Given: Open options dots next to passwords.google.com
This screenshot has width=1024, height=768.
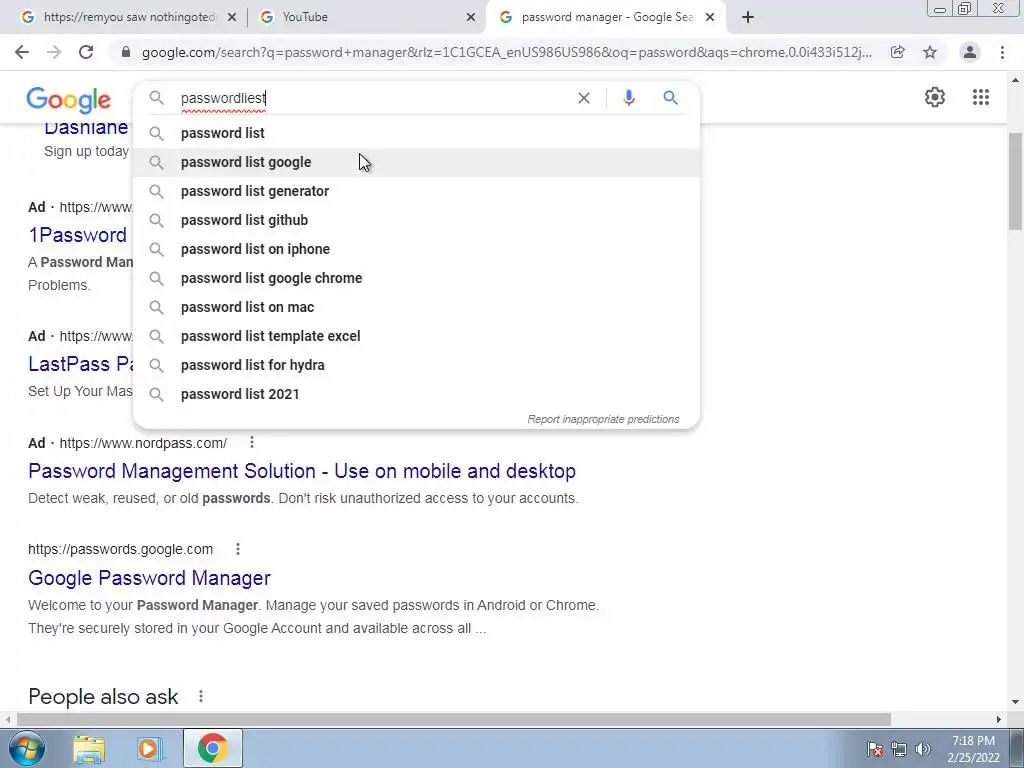Looking at the screenshot, I should pyautogui.click(x=238, y=549).
